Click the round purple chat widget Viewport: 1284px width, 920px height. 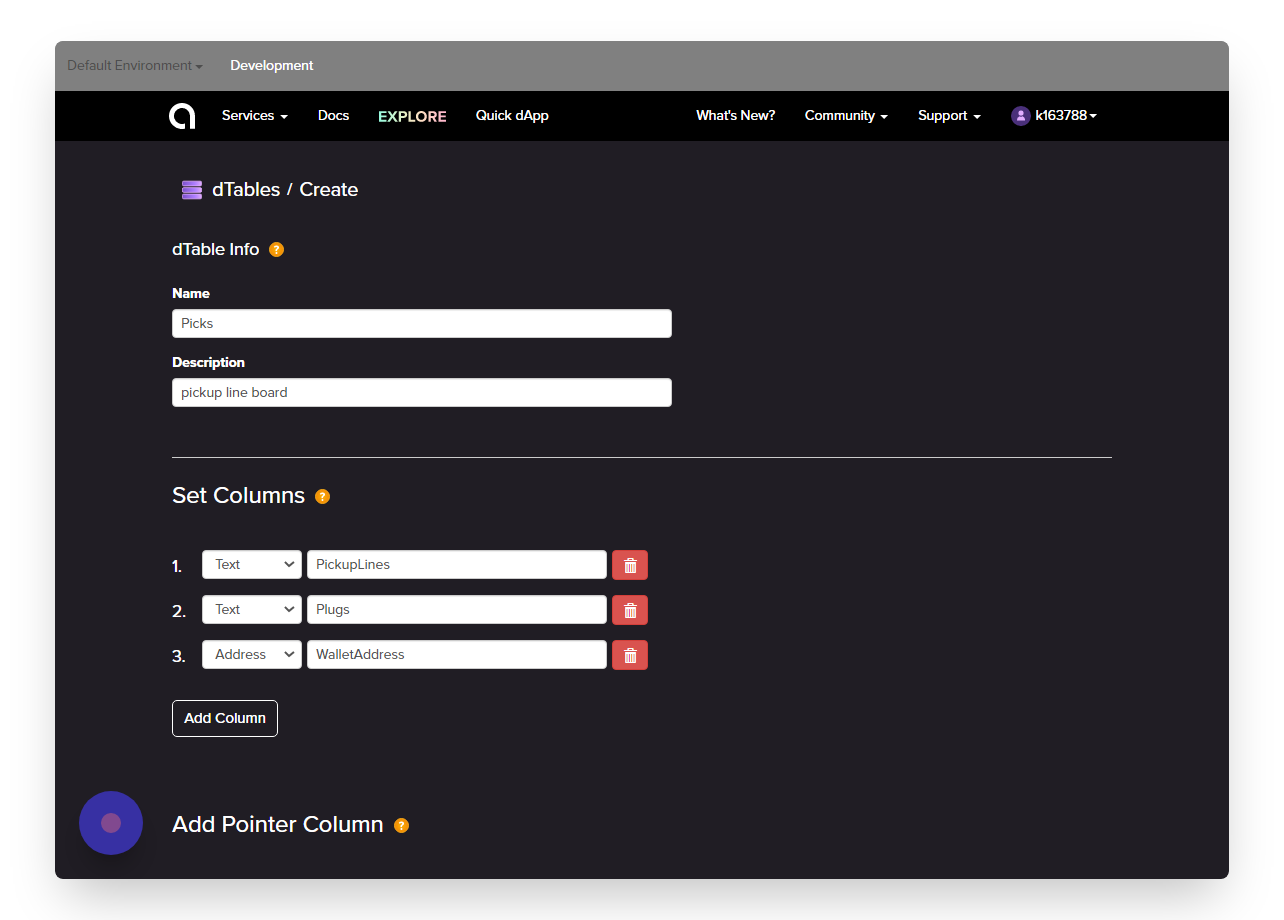pyautogui.click(x=111, y=823)
